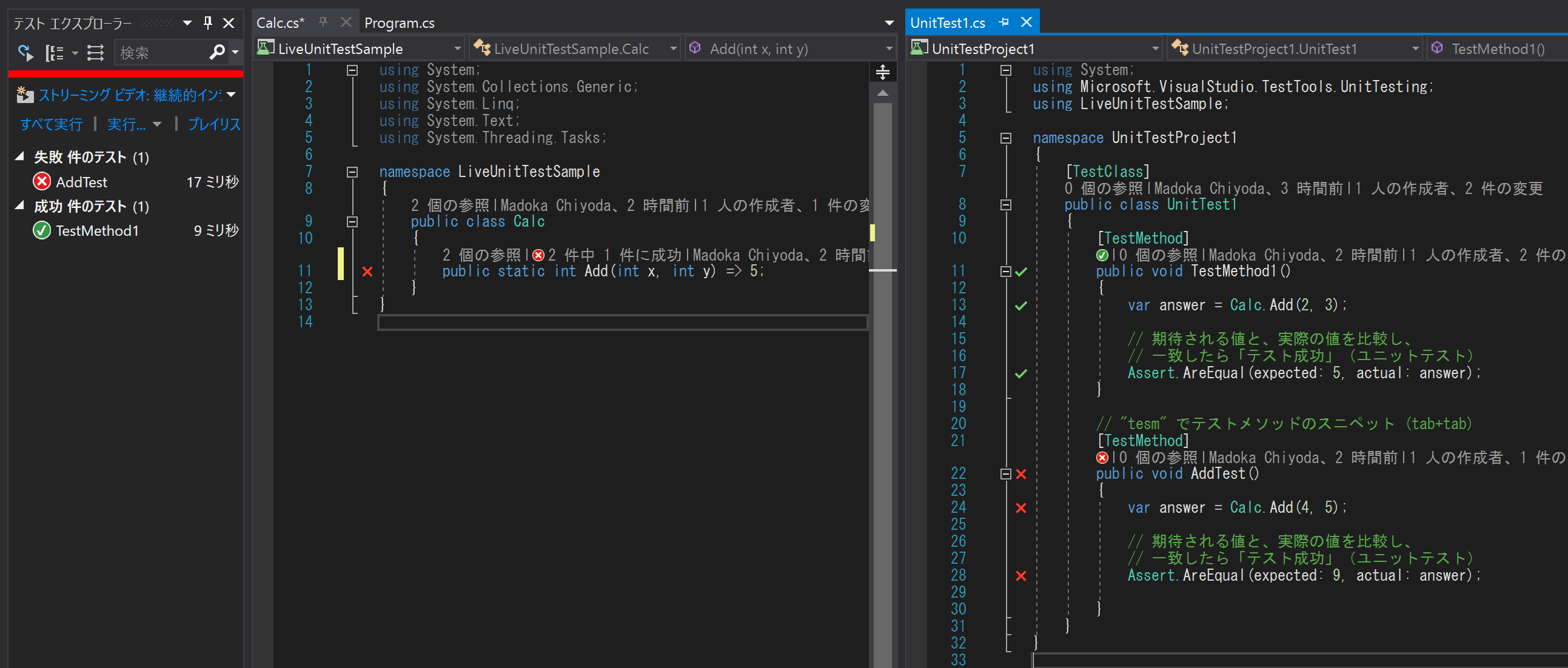Click the group-by hierarchy icon in Test Explorer
This screenshot has height=668, width=1568.
coord(55,53)
